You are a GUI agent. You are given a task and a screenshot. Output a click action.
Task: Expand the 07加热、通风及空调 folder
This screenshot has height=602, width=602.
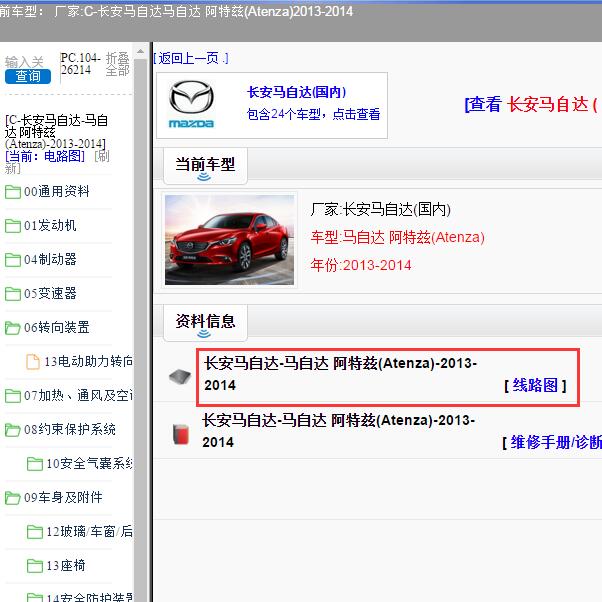(78, 395)
